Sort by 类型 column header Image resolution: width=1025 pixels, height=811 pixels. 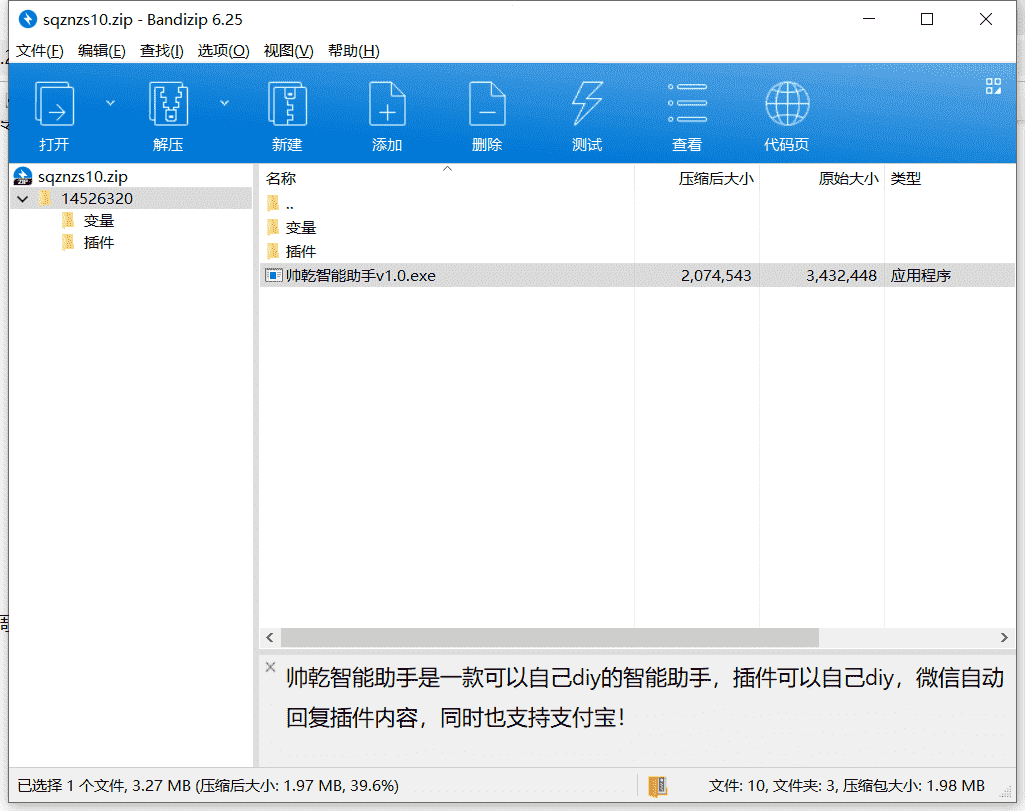pyautogui.click(x=905, y=178)
